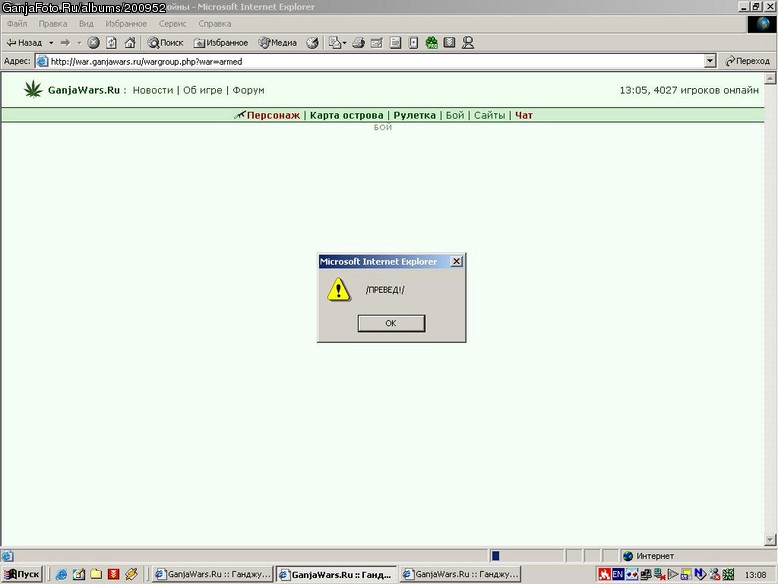The image size is (778, 584).
Task: Open the Search (Поиск) panel
Action: pyautogui.click(x=166, y=43)
